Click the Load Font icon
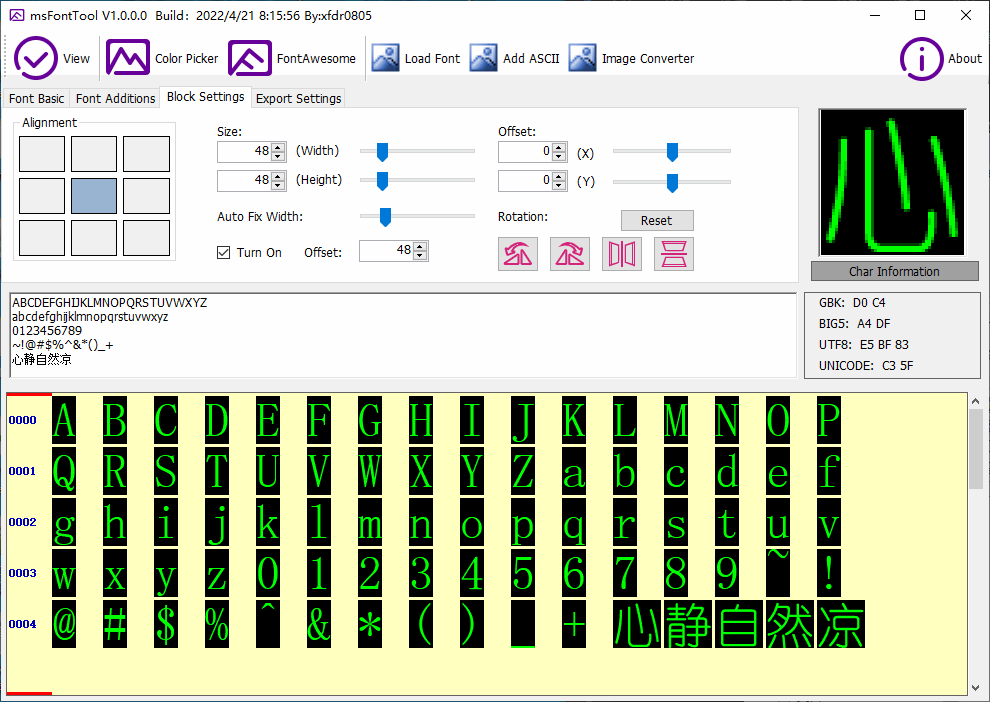This screenshot has width=990, height=702. [385, 58]
